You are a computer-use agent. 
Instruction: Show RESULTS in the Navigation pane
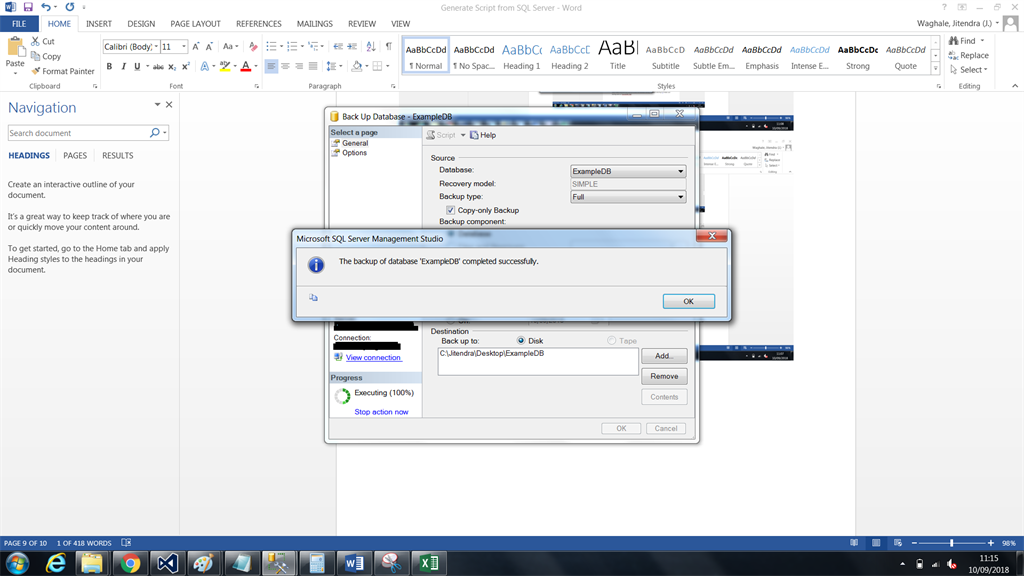pyautogui.click(x=118, y=155)
